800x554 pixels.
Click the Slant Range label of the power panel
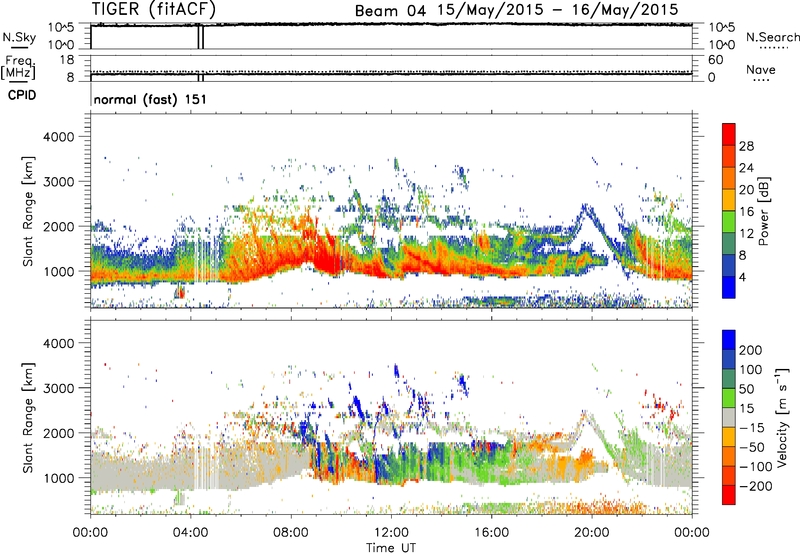point(28,211)
